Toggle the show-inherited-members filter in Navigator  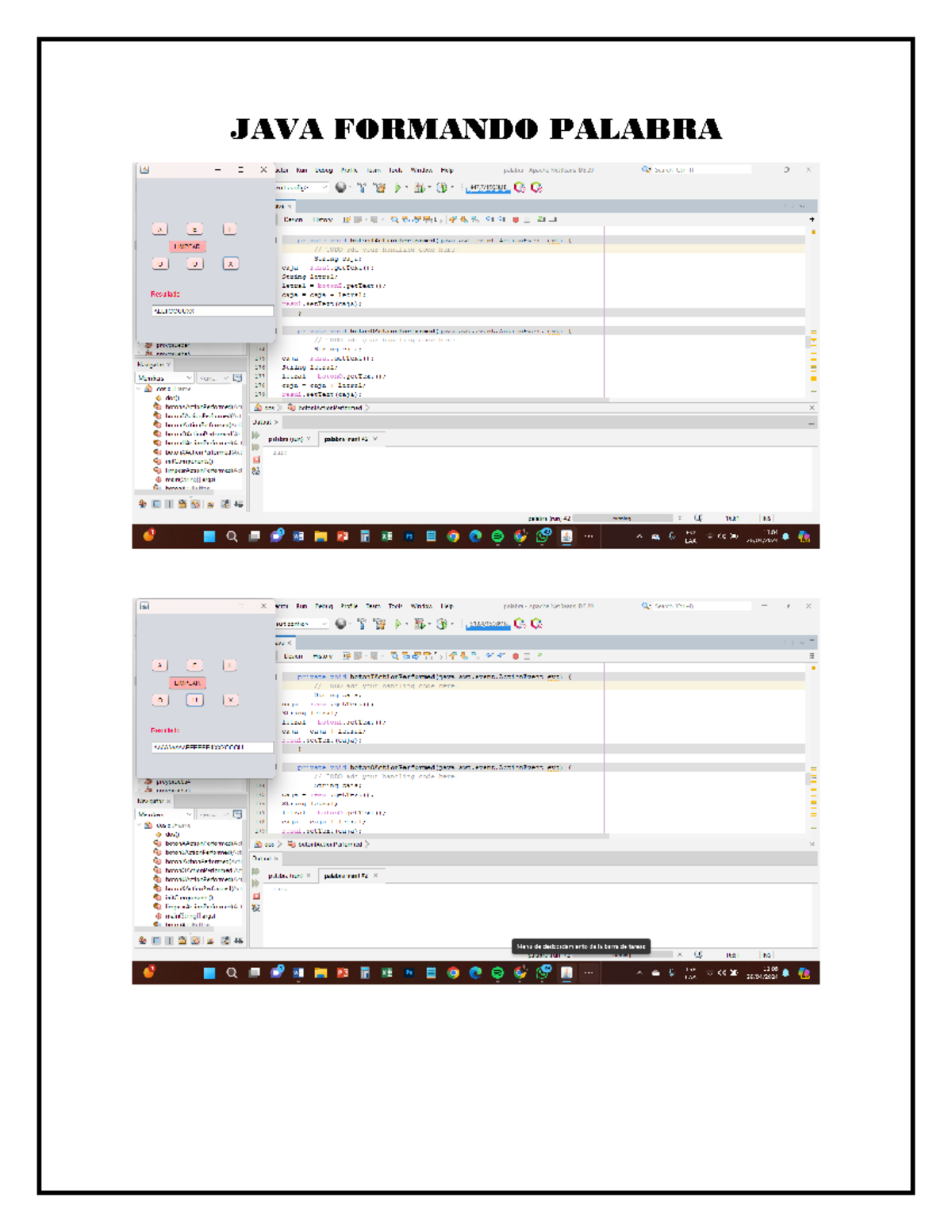pos(142,504)
